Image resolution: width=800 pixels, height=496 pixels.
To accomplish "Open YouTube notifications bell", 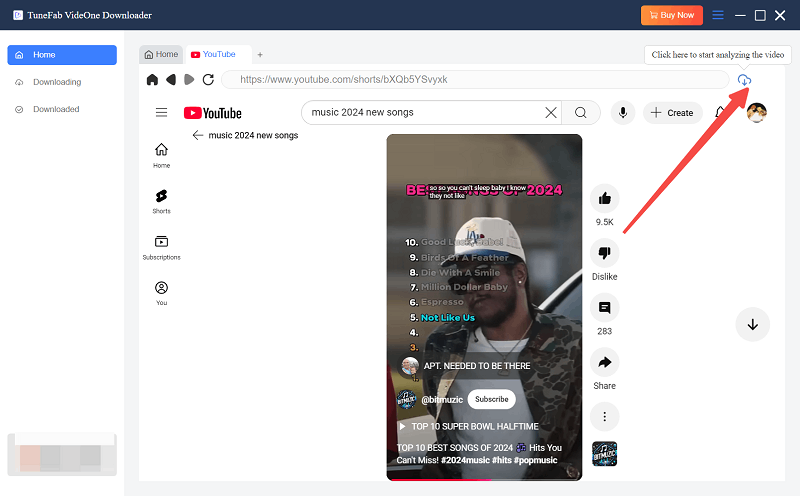I will click(720, 112).
